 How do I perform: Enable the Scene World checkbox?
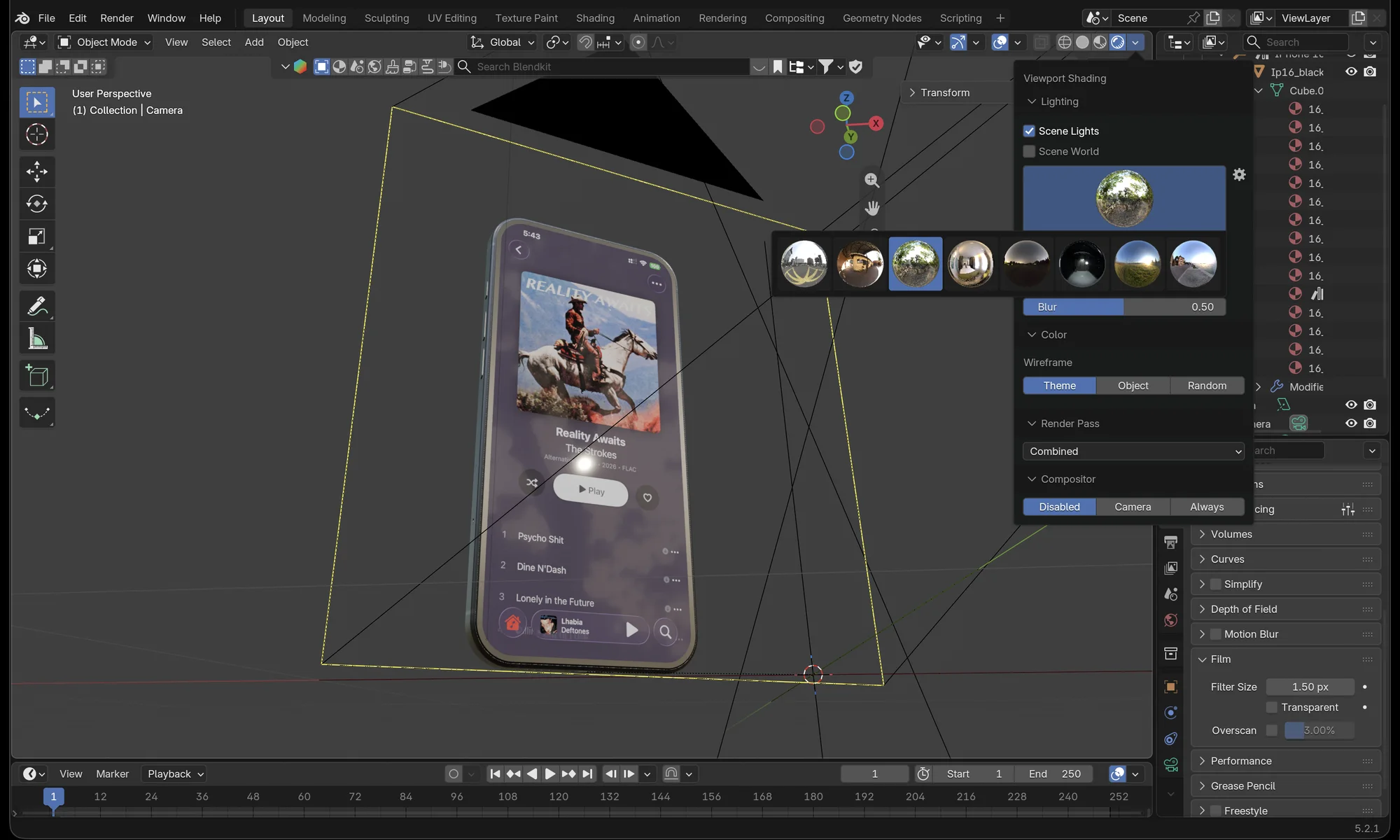[1029, 151]
